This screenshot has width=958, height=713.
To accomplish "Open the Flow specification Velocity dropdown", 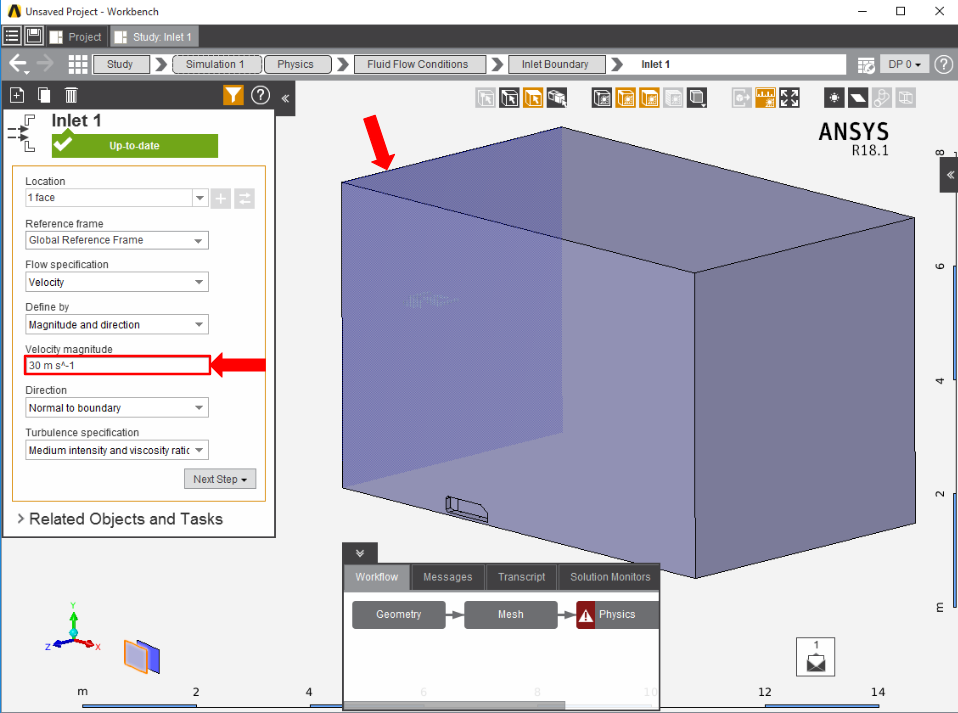I will pyautogui.click(x=117, y=282).
